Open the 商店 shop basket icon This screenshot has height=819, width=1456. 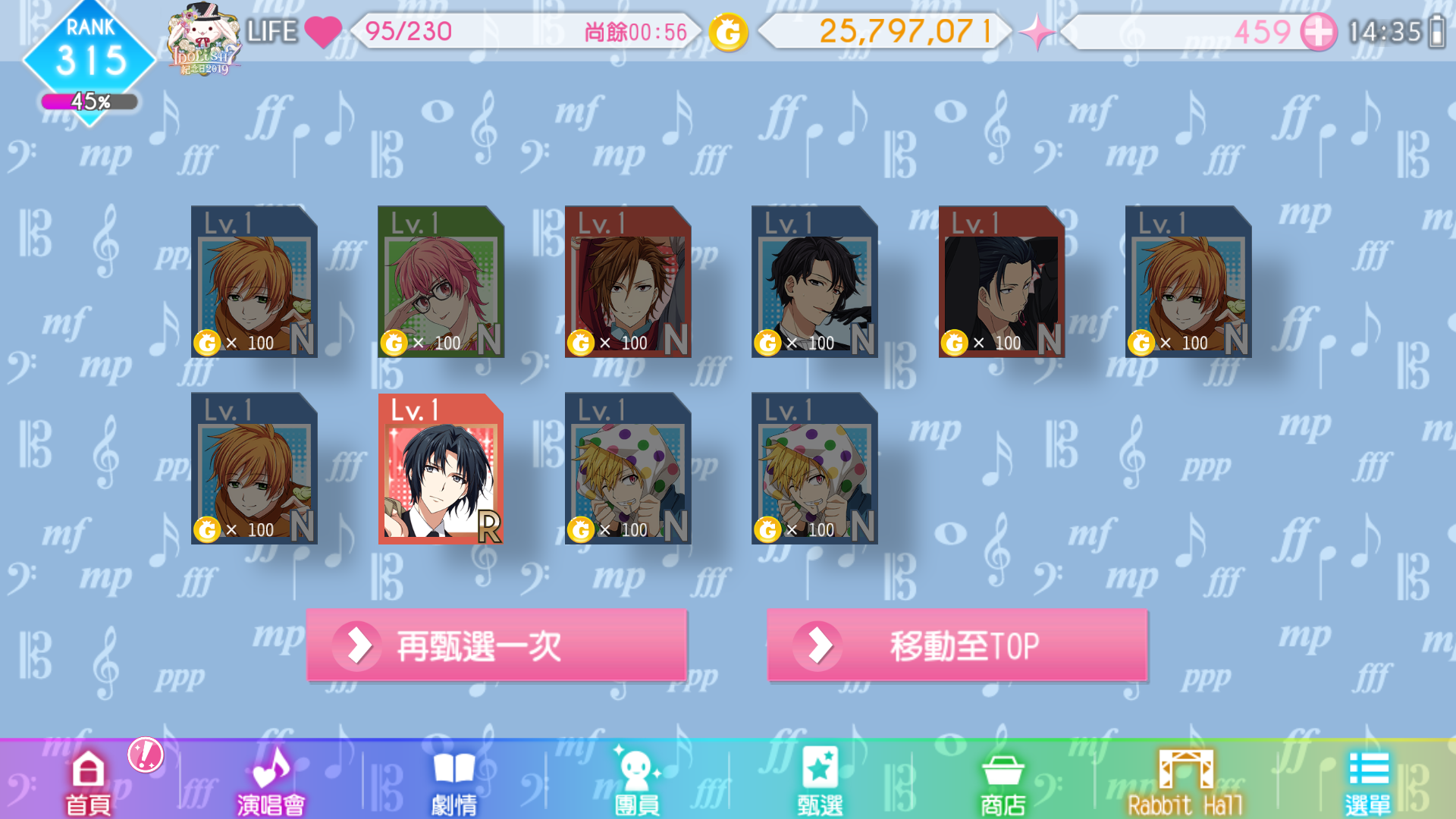[1003, 783]
